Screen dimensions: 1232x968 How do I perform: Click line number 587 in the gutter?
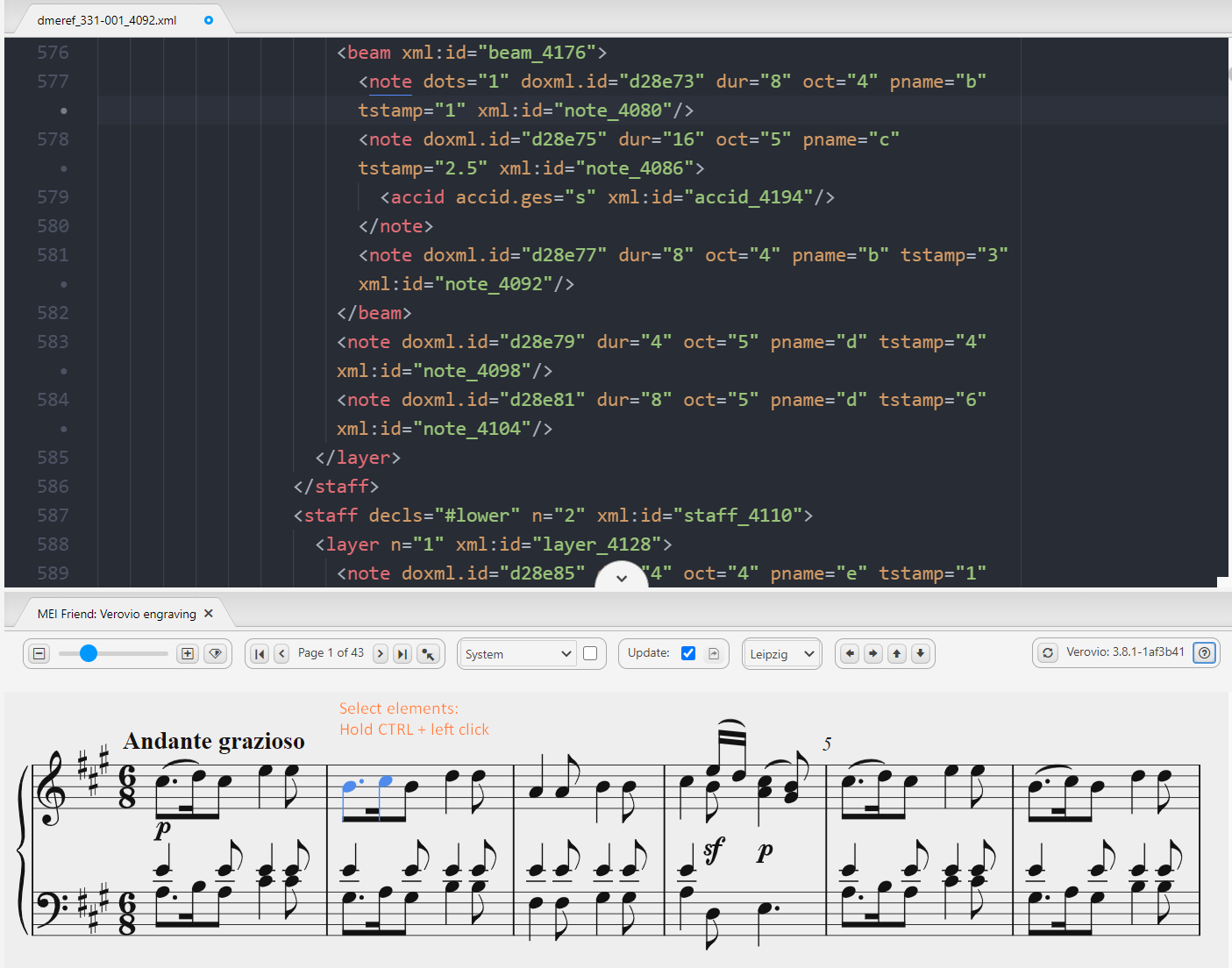[x=53, y=516]
